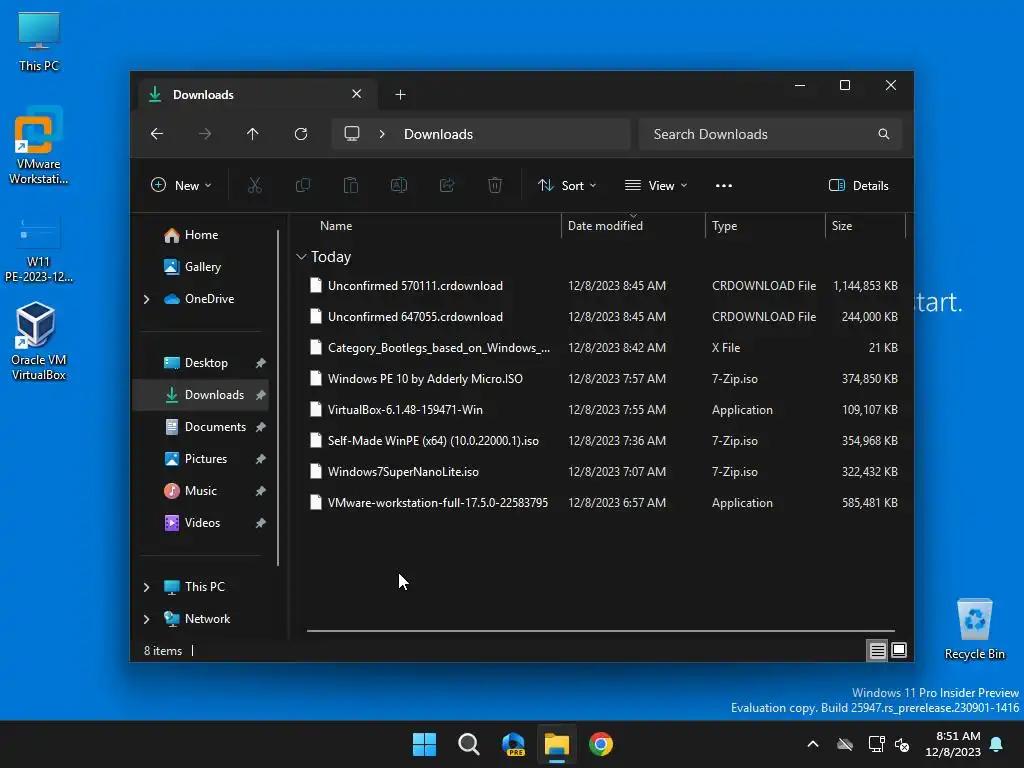Open the See more three-dots menu
Viewport: 1024px width, 768px height.
[724, 185]
